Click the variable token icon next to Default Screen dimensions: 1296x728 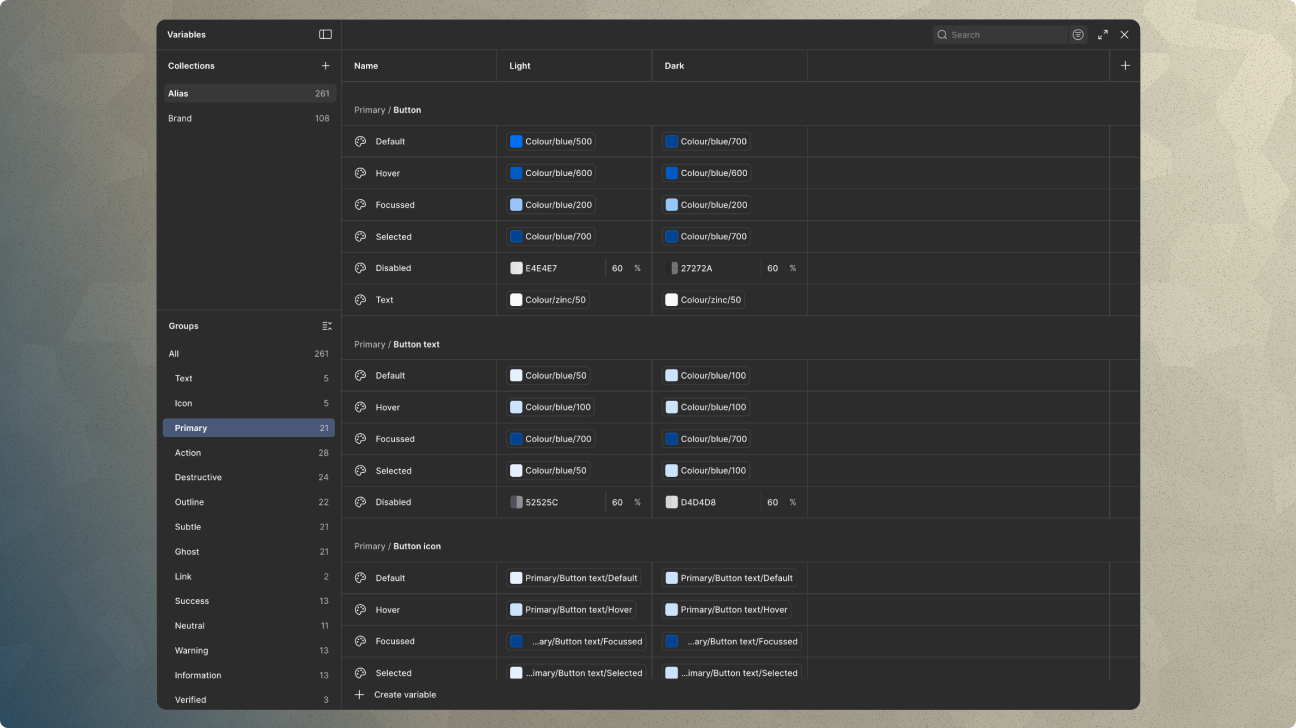(x=360, y=141)
